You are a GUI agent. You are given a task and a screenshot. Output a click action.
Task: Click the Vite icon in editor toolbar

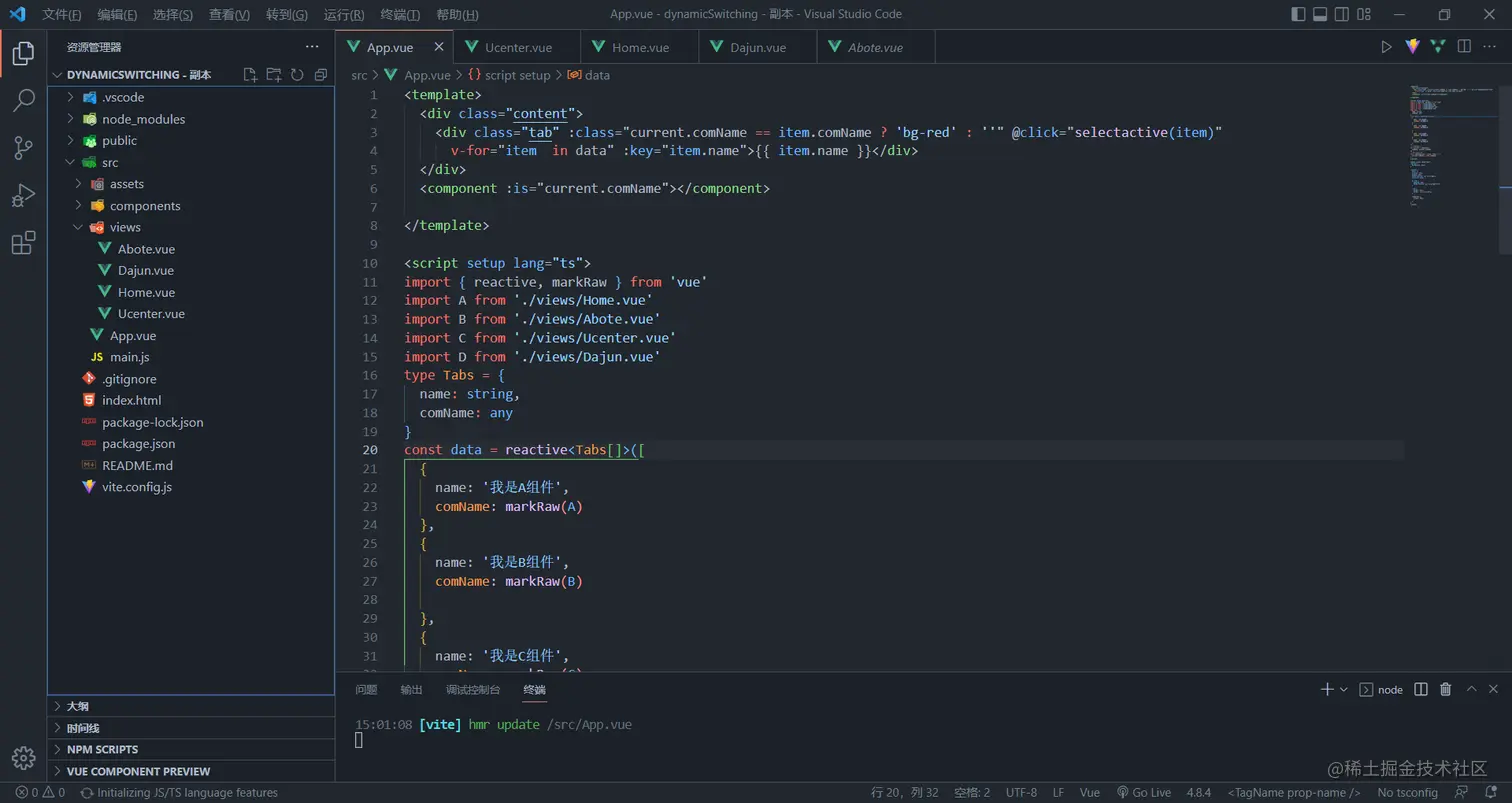1412,47
